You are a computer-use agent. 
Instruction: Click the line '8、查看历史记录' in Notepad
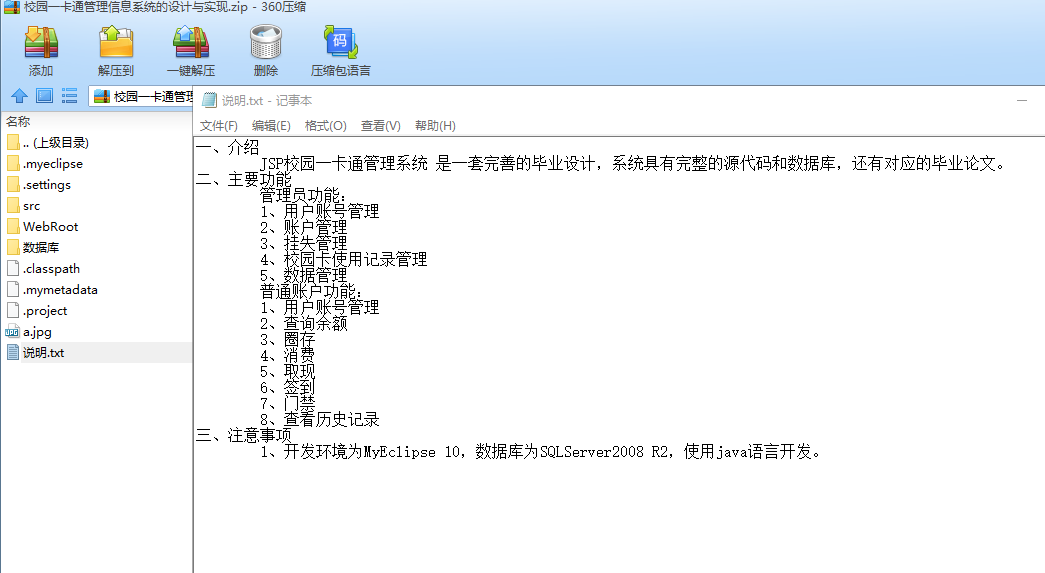pyautogui.click(x=319, y=419)
